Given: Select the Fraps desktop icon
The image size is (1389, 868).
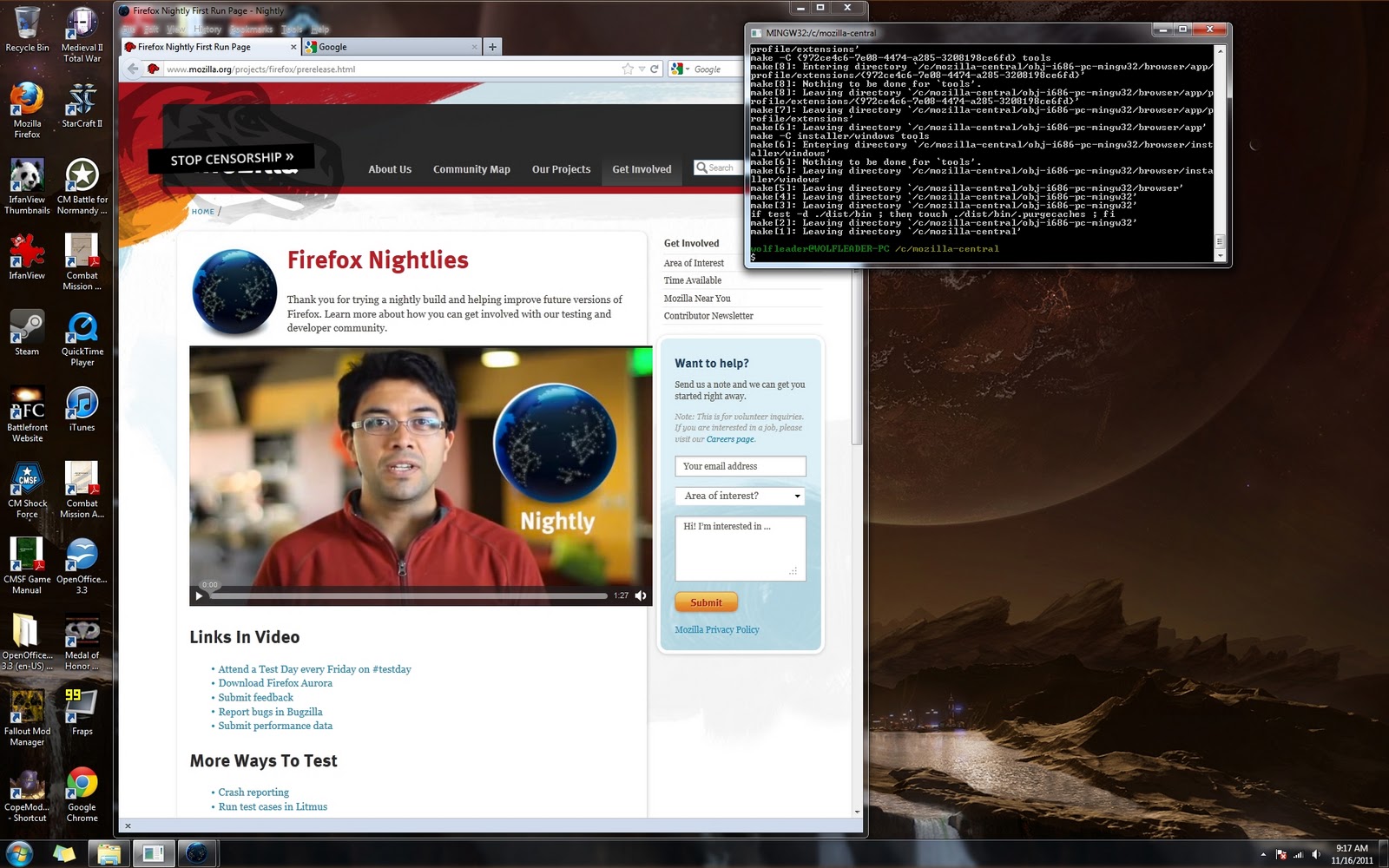Looking at the screenshot, I should 82,713.
